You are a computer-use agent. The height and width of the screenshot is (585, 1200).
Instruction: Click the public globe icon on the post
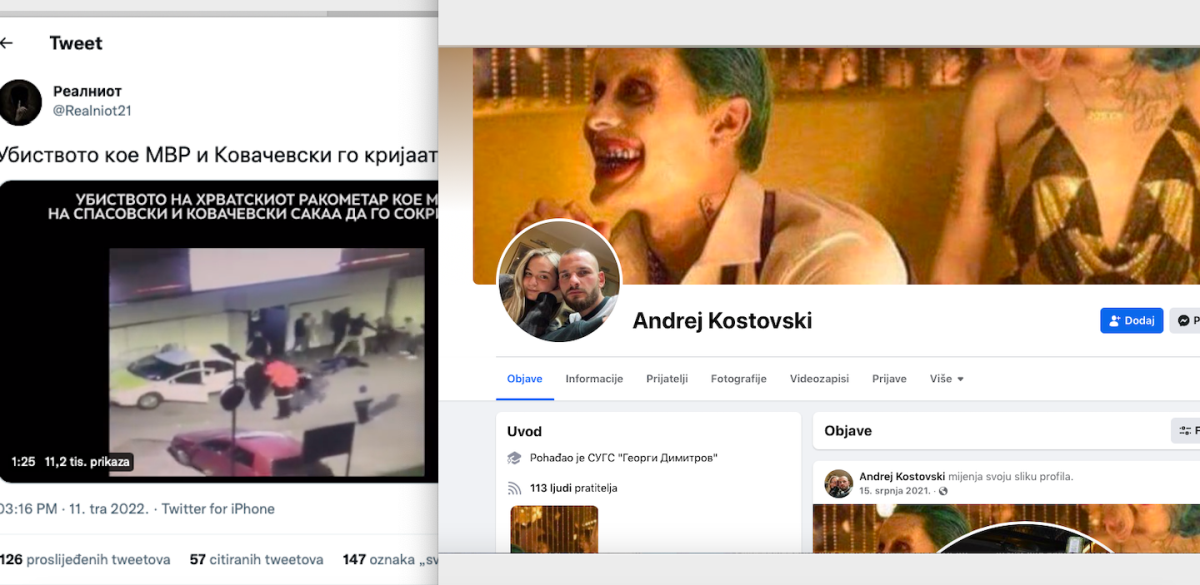tap(943, 491)
